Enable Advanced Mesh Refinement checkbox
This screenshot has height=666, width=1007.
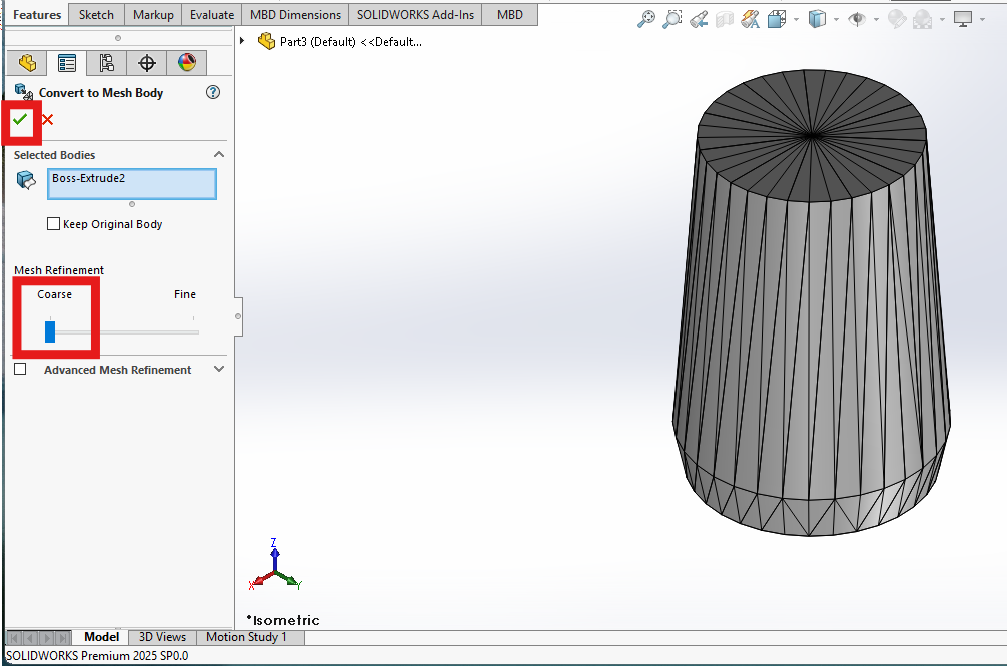(x=21, y=369)
